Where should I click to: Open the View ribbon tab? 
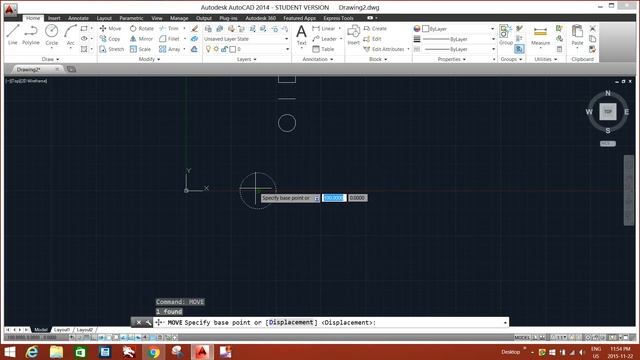click(x=157, y=18)
